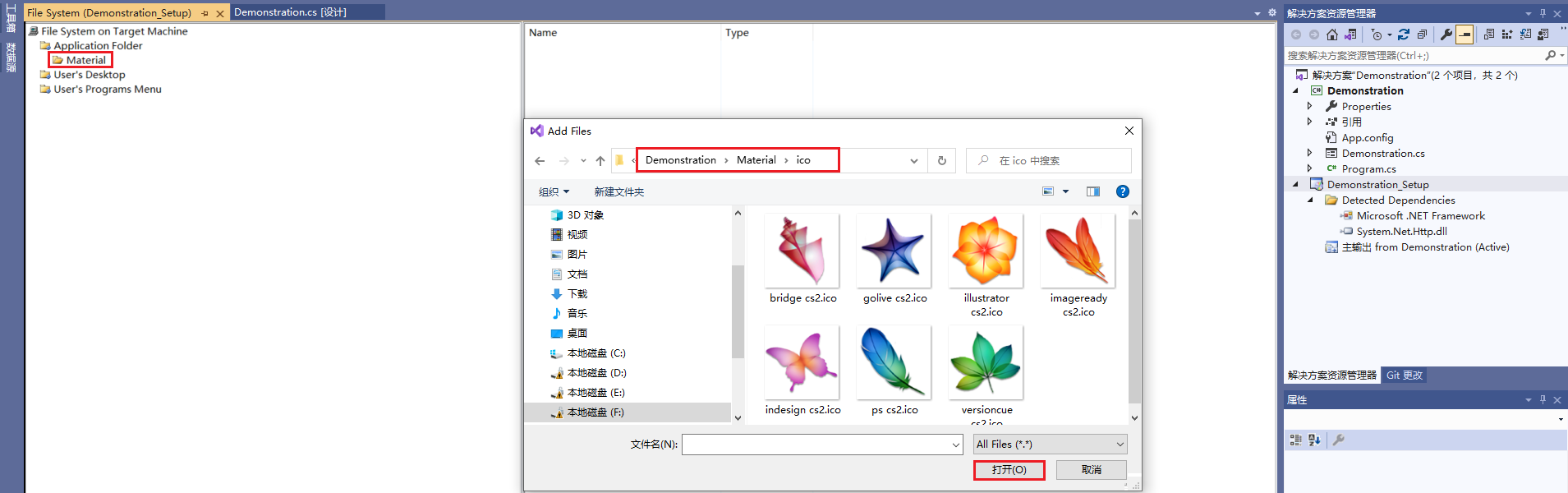Viewport: 1568px width, 493px height.
Task: Click Demonstration in the address breadcrumb
Action: tap(681, 160)
